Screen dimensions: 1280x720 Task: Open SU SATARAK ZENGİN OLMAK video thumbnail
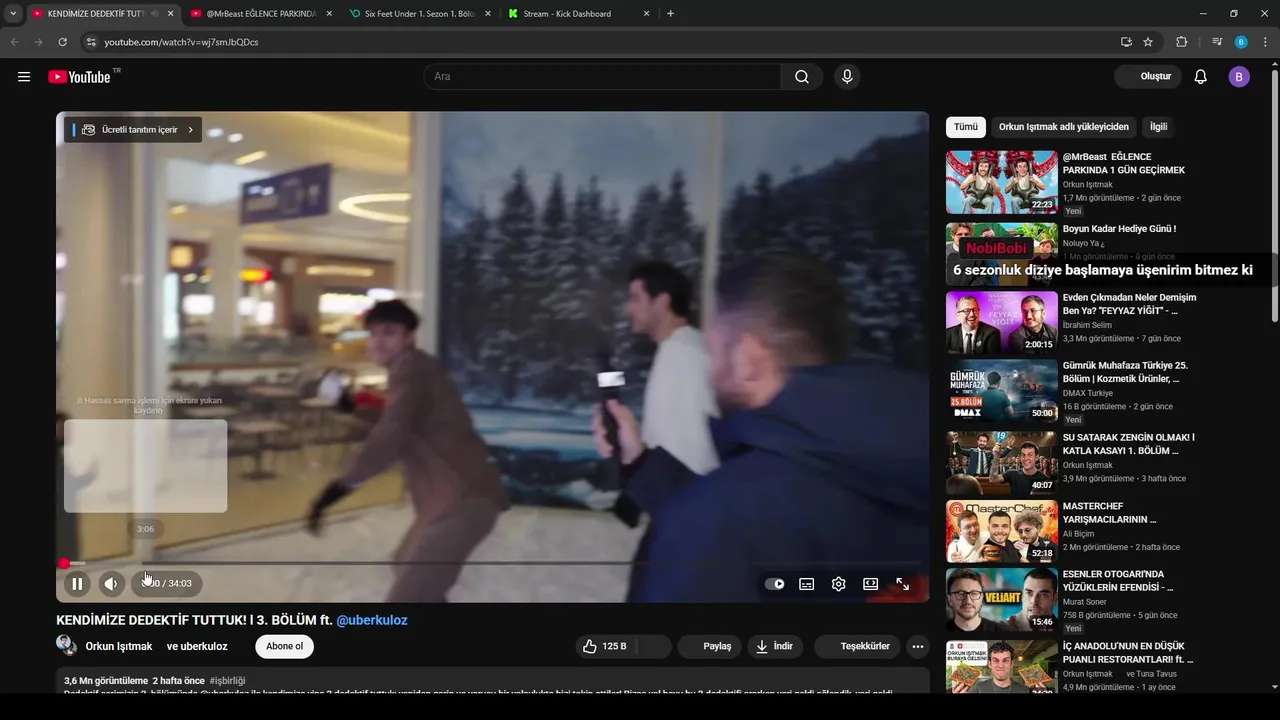click(x=1001, y=462)
